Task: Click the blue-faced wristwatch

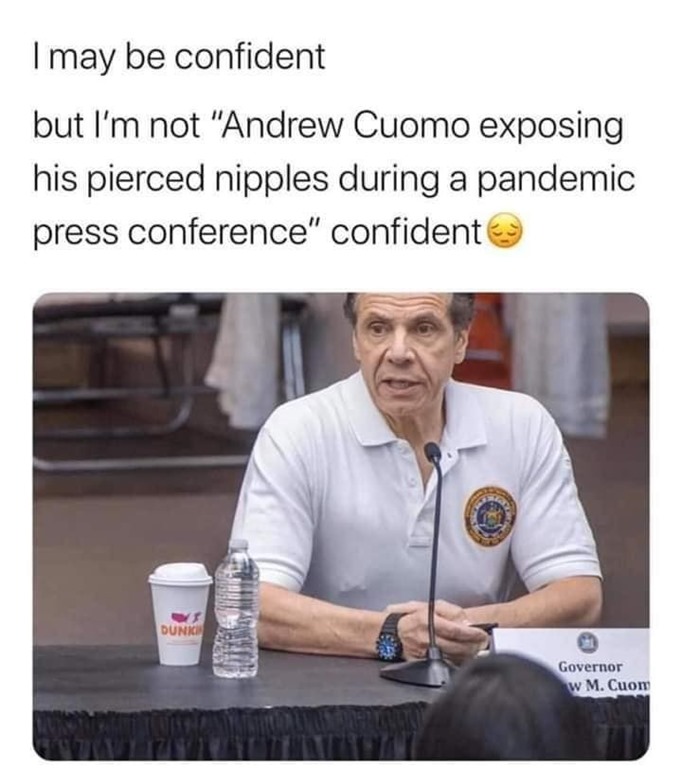Action: click(x=390, y=639)
